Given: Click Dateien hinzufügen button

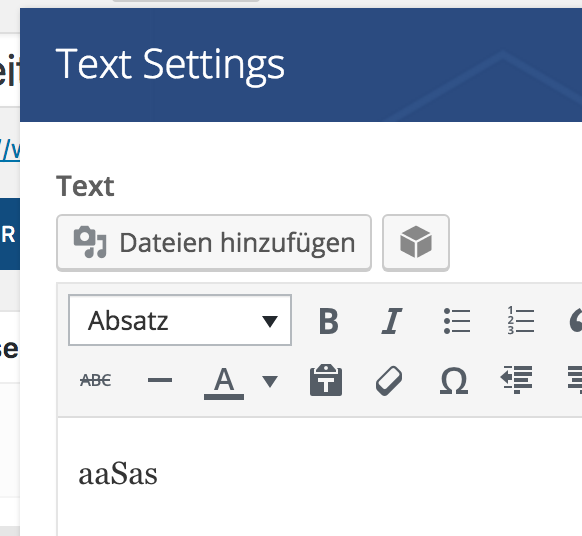Looking at the screenshot, I should (x=214, y=242).
